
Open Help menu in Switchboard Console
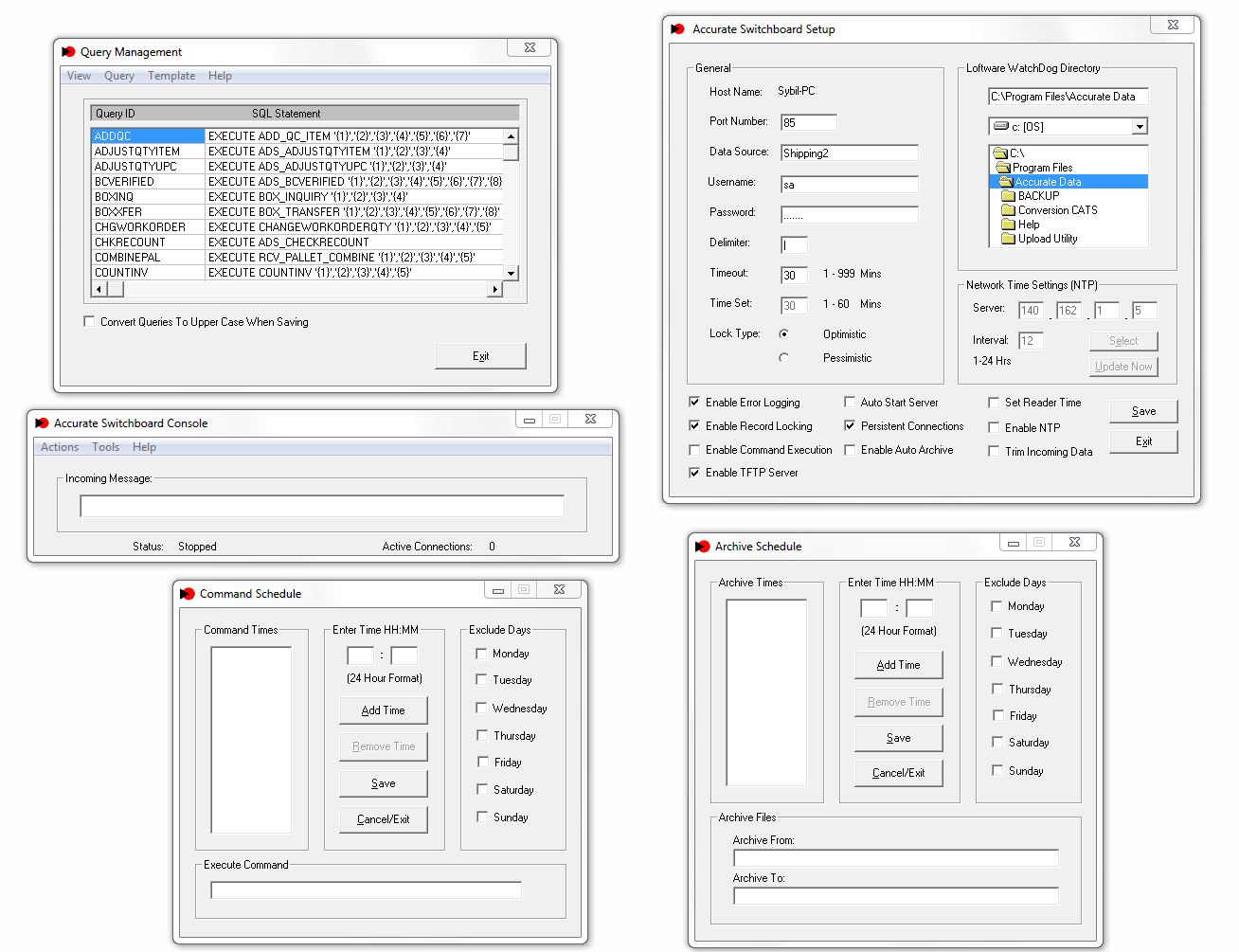tap(144, 447)
